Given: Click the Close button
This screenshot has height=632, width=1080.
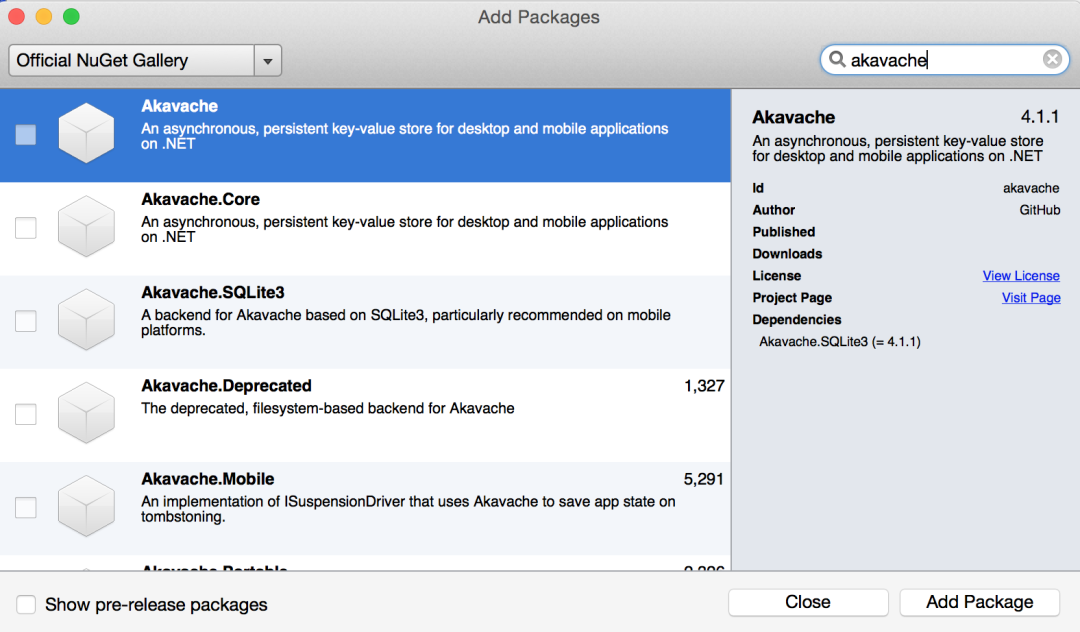Looking at the screenshot, I should click(x=807, y=602).
